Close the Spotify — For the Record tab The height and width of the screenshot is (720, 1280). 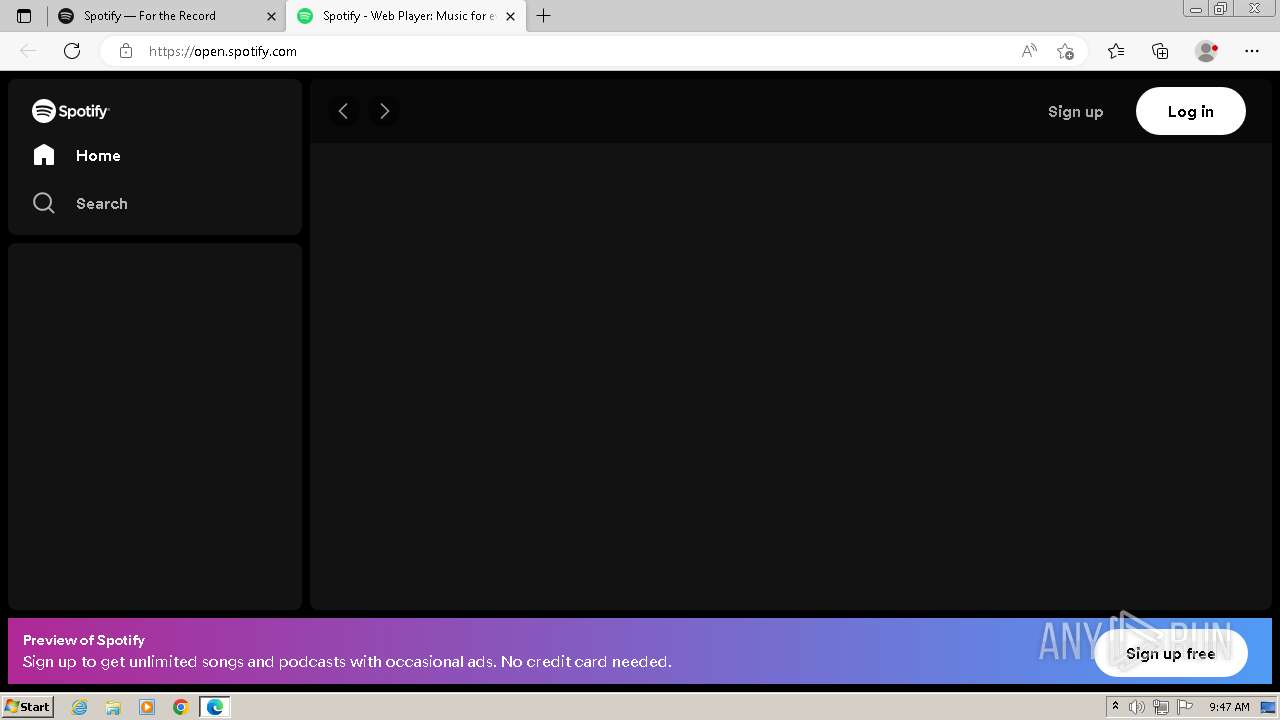pos(271,16)
